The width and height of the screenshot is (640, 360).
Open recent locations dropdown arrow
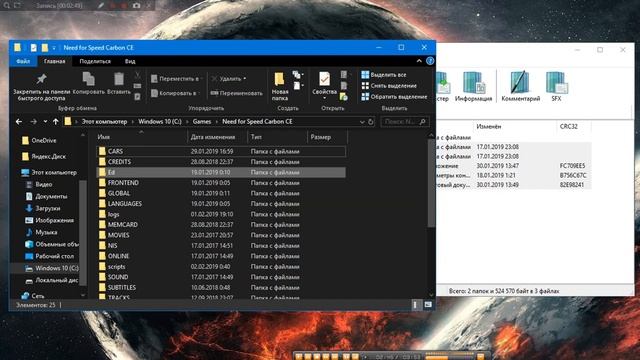pos(45,122)
